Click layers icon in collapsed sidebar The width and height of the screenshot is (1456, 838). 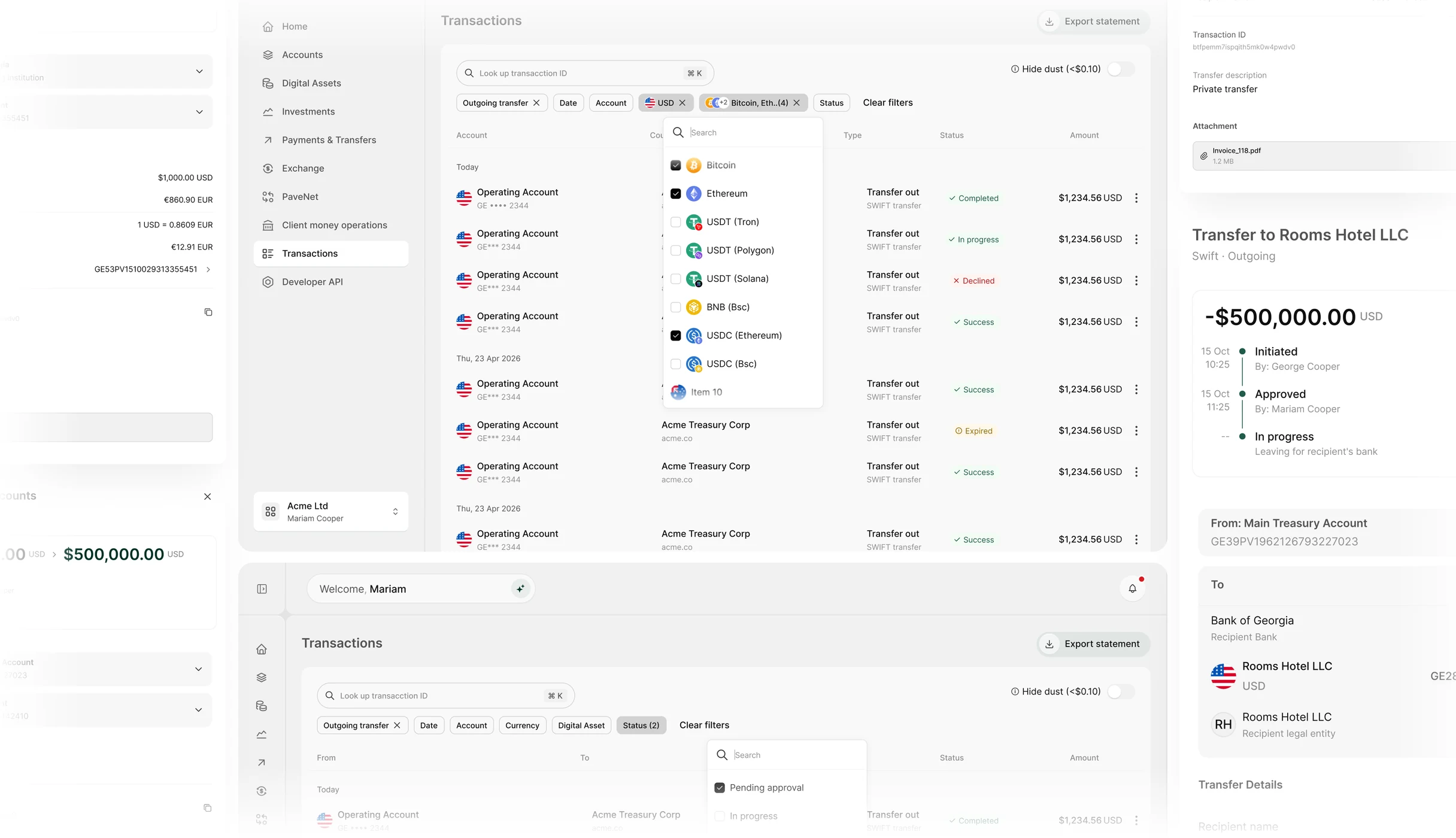(262, 678)
